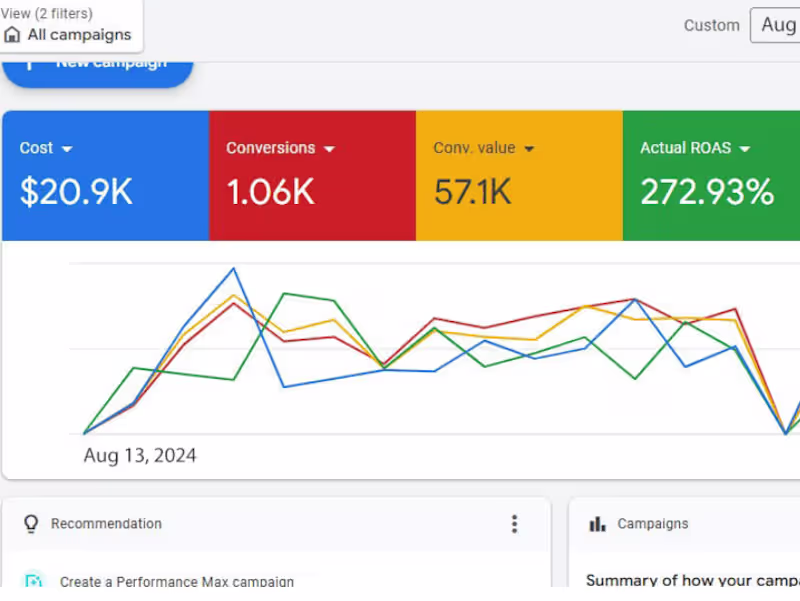This screenshot has width=800, height=601.
Task: Click the Performance Max campaign icon
Action: click(x=34, y=582)
